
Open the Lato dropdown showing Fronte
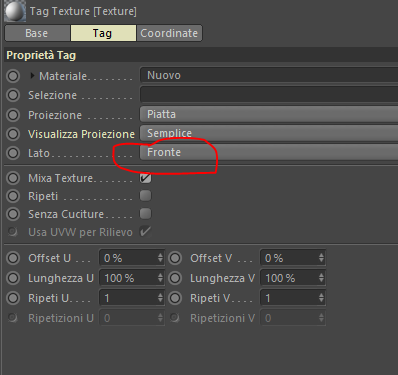[x=269, y=152]
